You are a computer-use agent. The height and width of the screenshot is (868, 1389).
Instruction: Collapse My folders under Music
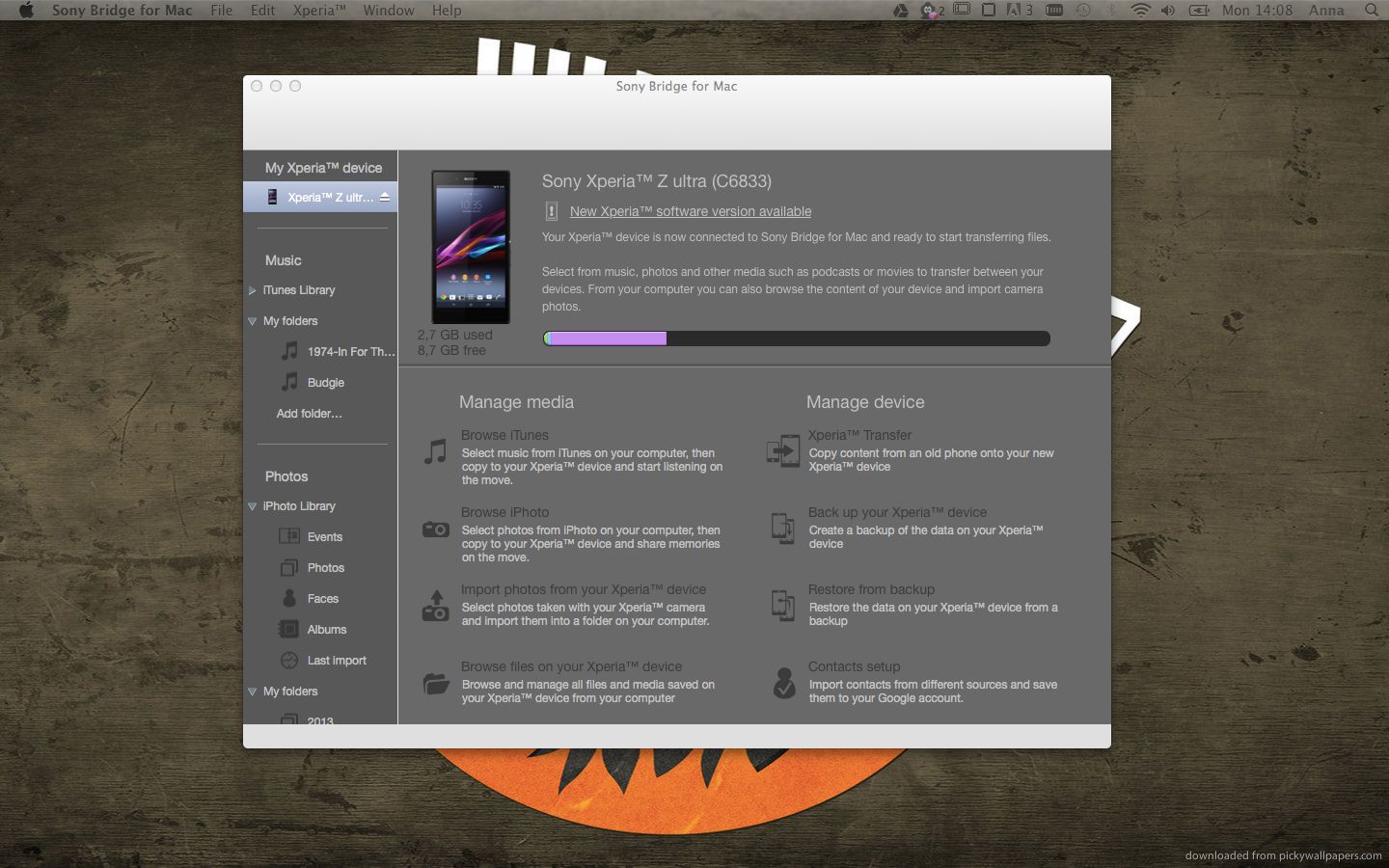252,321
